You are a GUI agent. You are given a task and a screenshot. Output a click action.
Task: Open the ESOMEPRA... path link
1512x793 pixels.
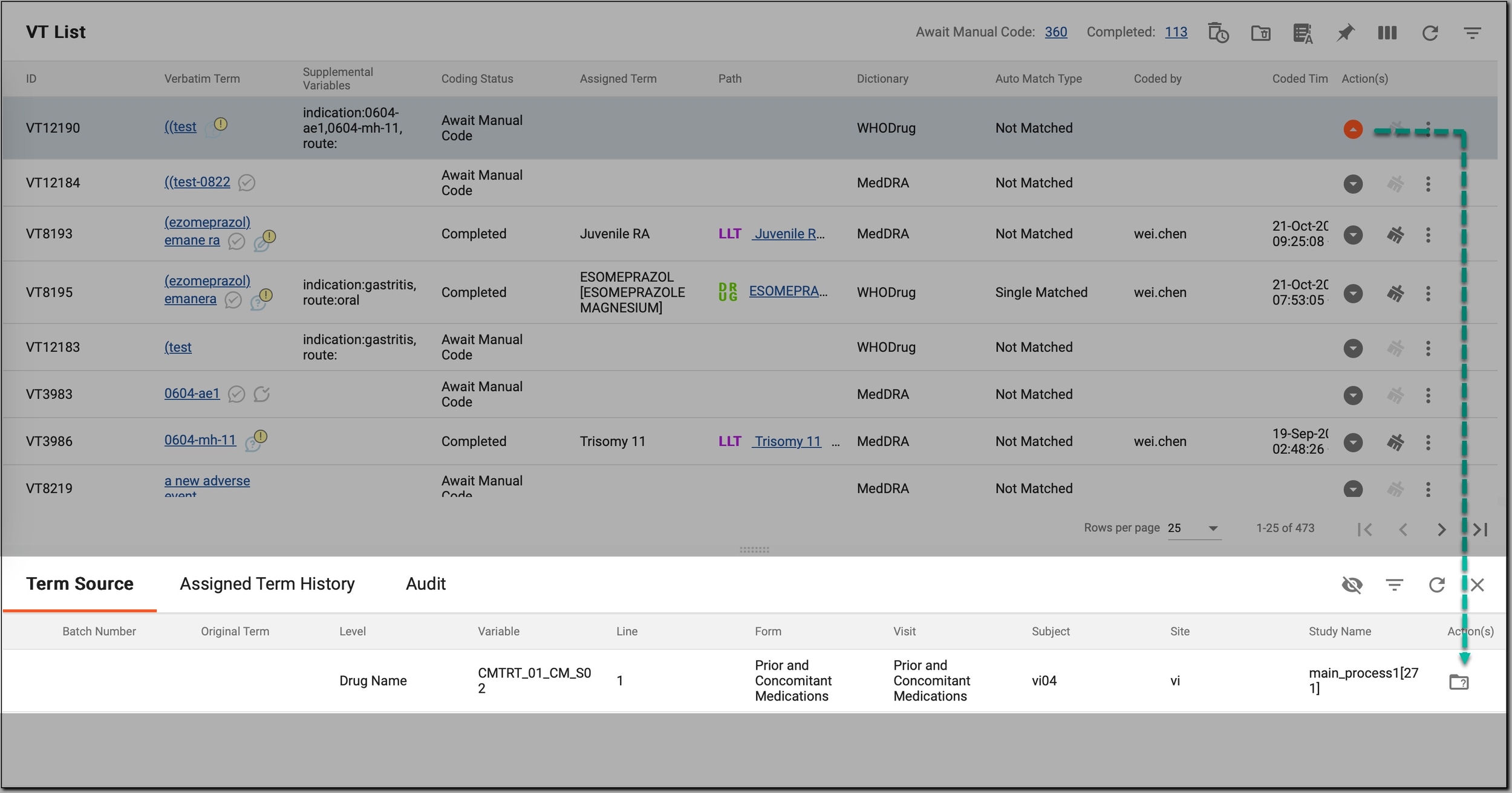point(788,291)
